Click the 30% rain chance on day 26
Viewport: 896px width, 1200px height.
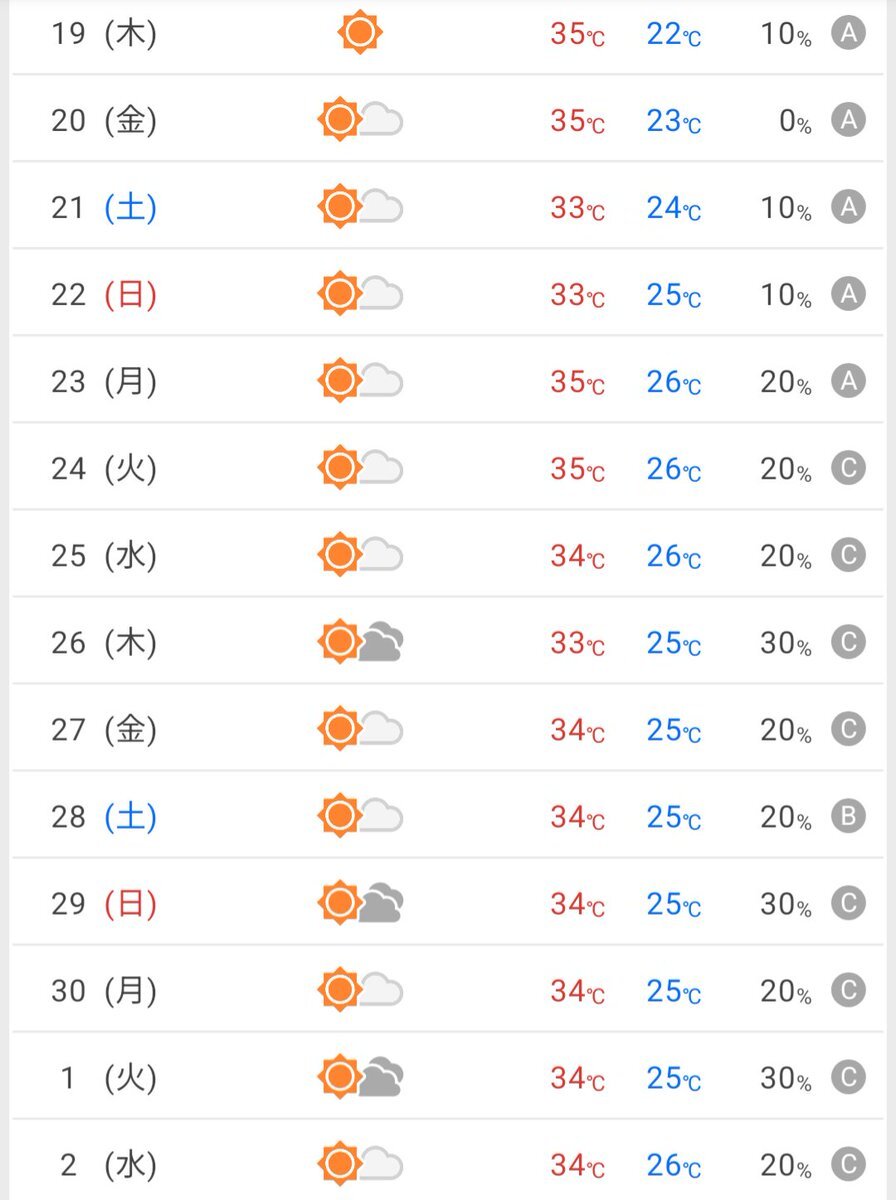click(x=786, y=644)
